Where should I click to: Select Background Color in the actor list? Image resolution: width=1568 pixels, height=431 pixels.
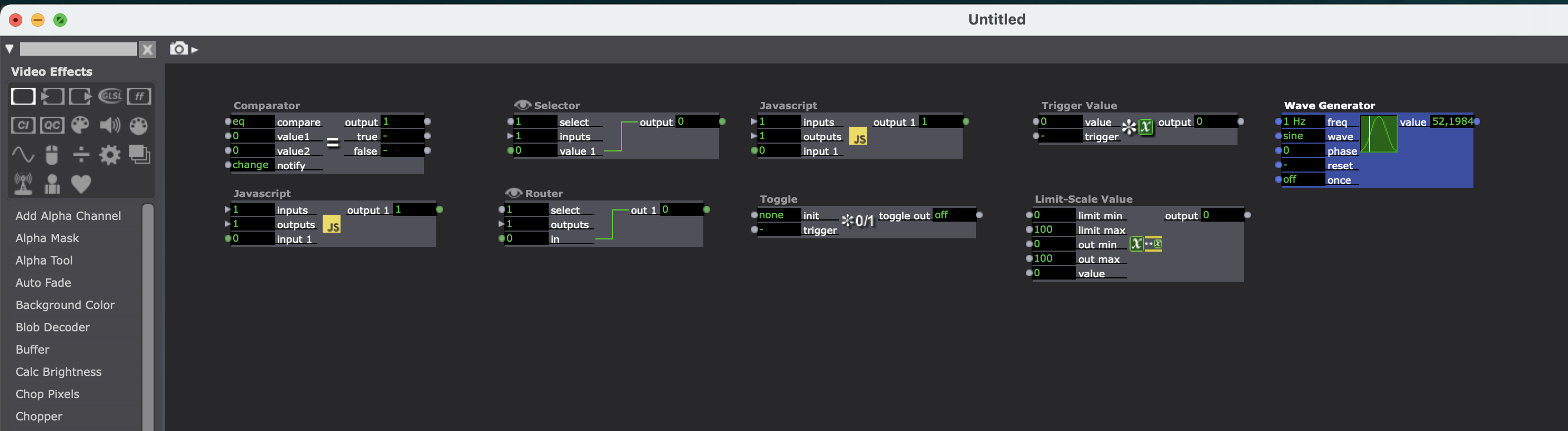(x=65, y=305)
